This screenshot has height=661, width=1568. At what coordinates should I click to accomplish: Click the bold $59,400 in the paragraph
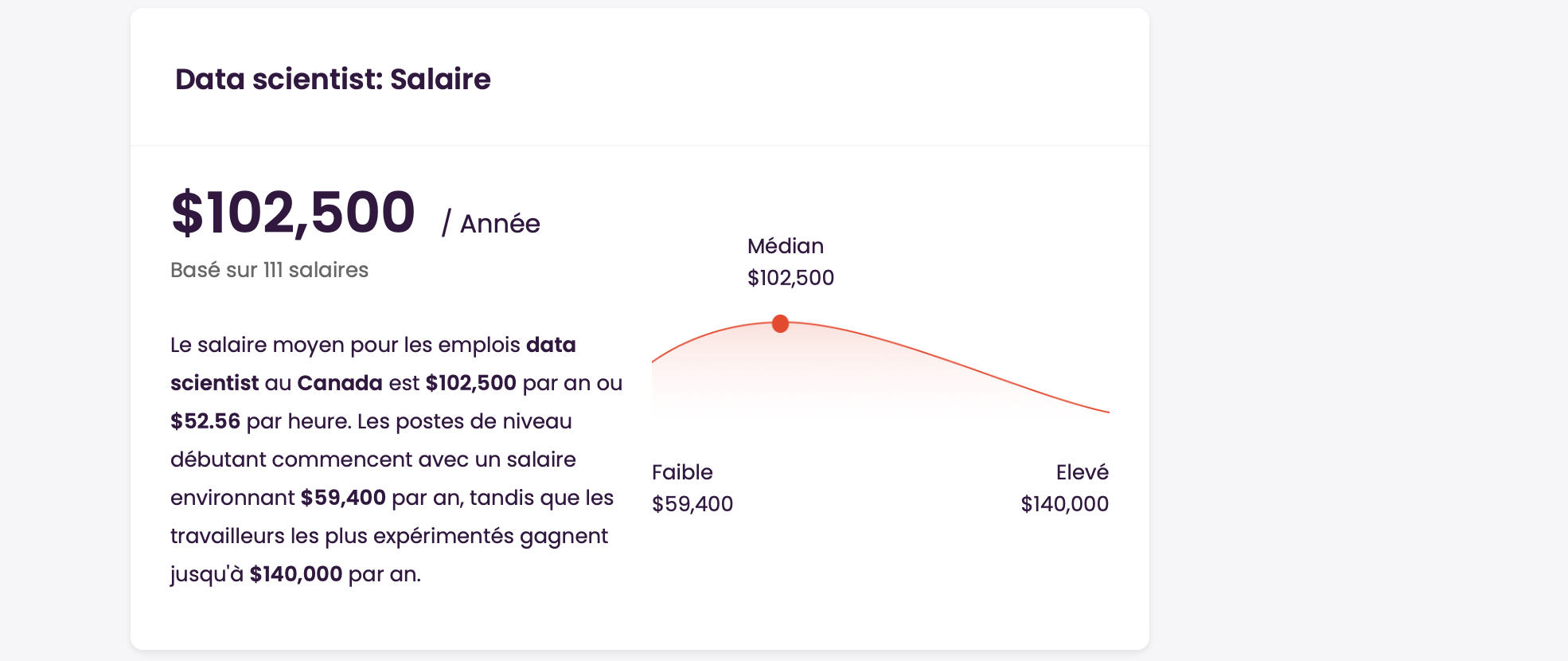(x=343, y=498)
